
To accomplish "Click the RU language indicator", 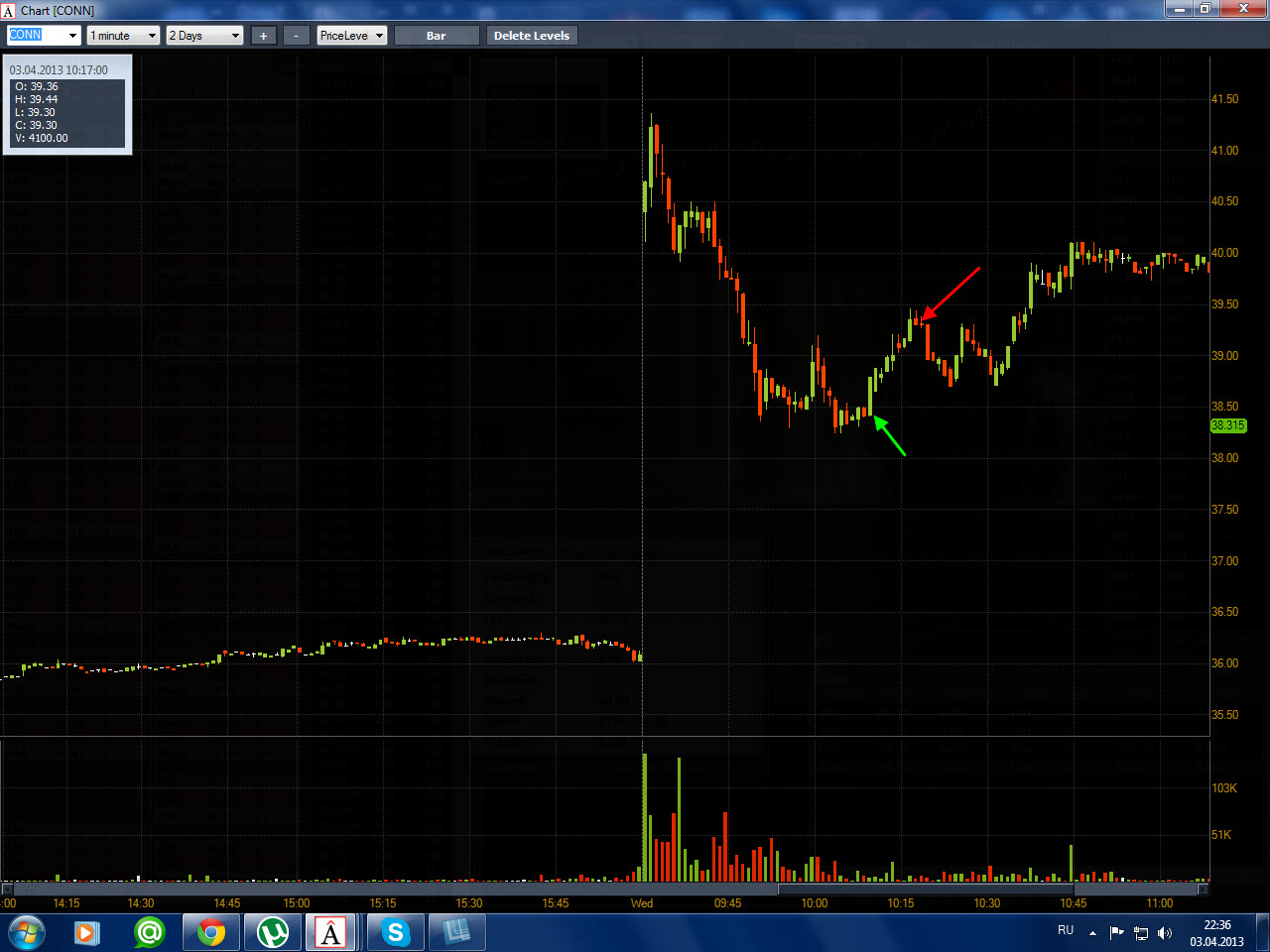I will pyautogui.click(x=1066, y=930).
